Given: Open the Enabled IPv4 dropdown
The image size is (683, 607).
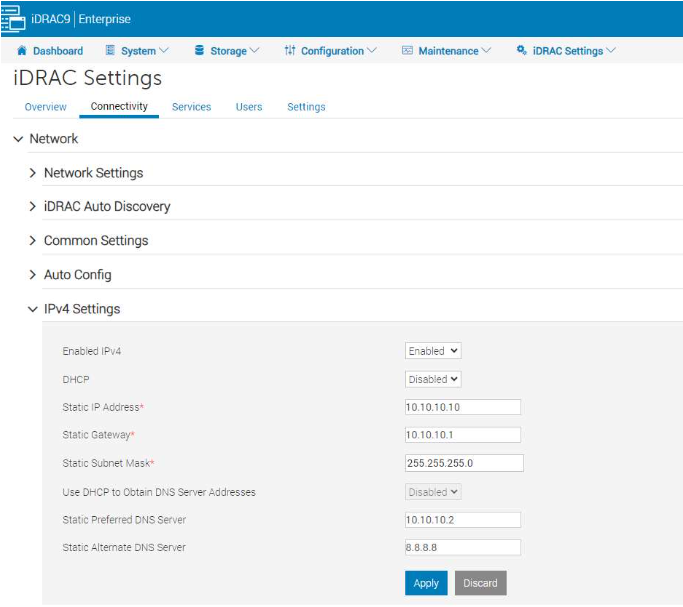Looking at the screenshot, I should tap(433, 351).
